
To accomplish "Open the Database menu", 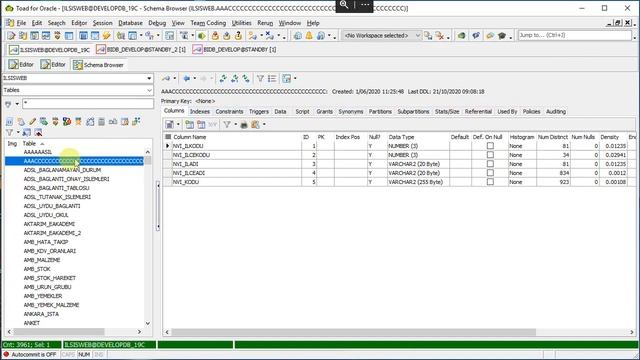I will pos(130,23).
